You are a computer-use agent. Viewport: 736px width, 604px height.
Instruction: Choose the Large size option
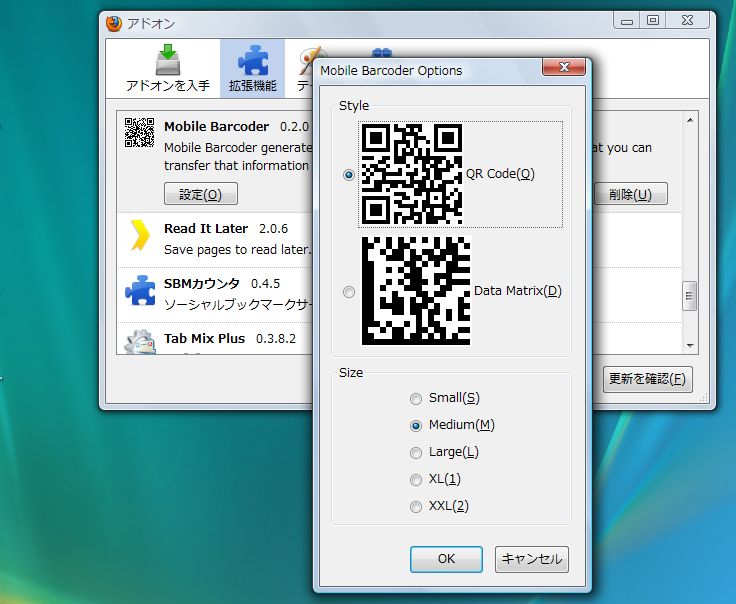pyautogui.click(x=416, y=452)
